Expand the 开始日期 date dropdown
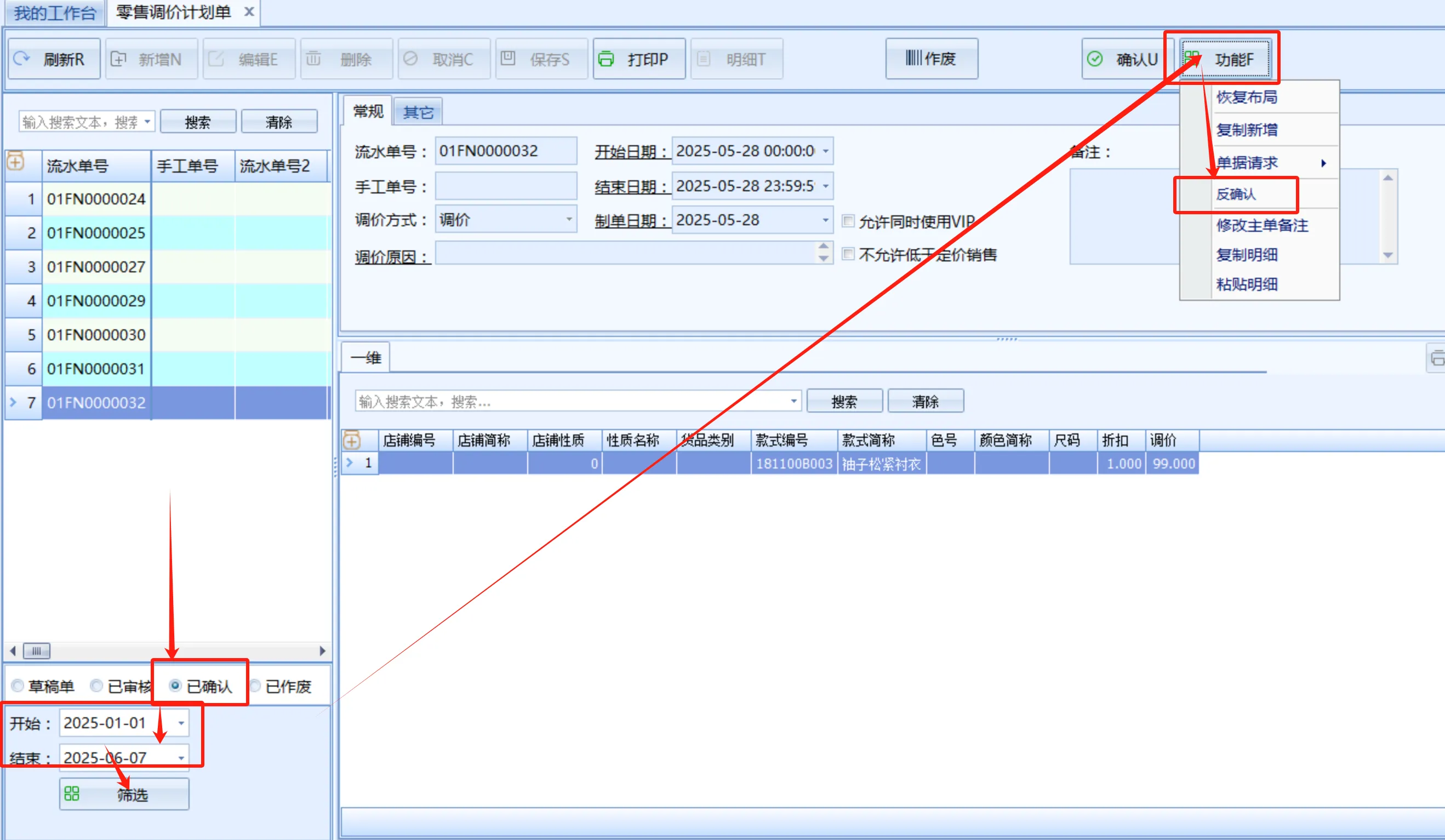Image resolution: width=1445 pixels, height=840 pixels. pos(825,151)
